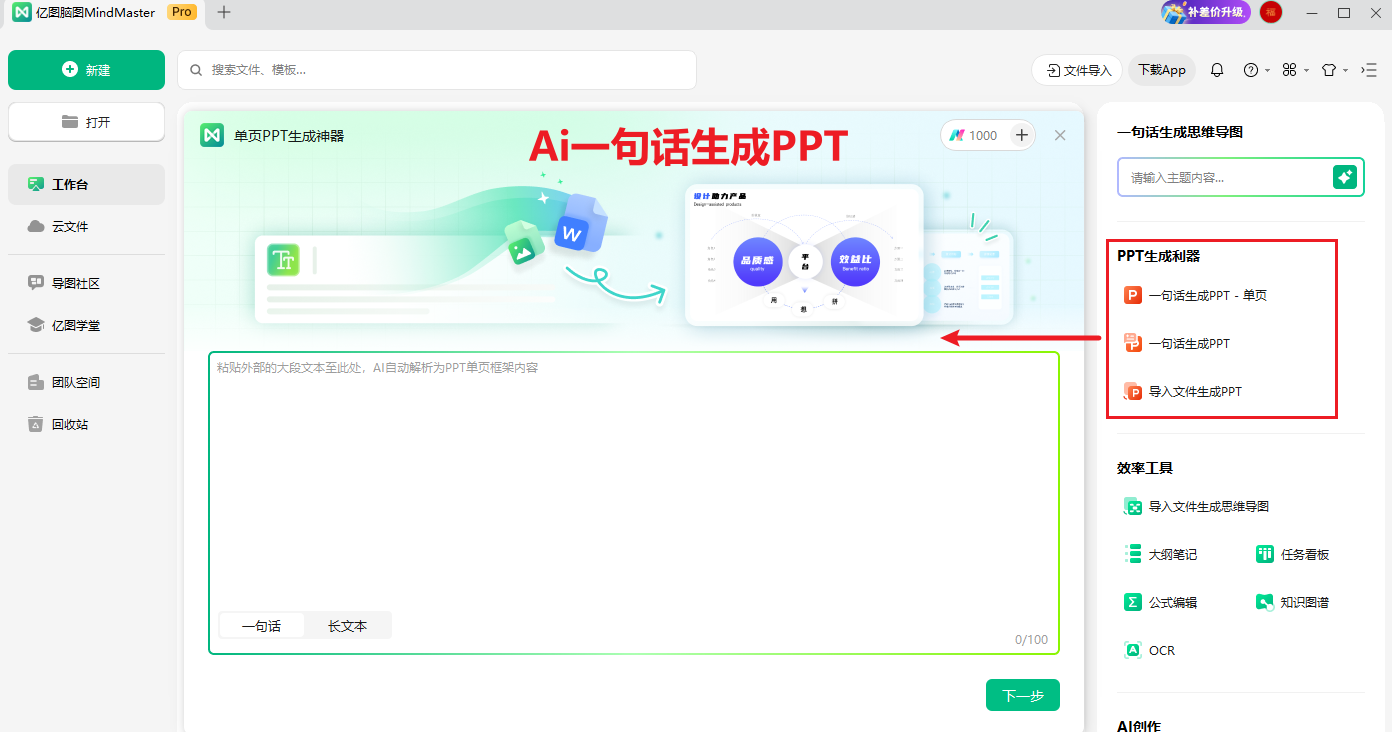Viewport: 1392px width, 732px height.
Task: Open 团队空间 in the sidebar
Action: (86, 382)
